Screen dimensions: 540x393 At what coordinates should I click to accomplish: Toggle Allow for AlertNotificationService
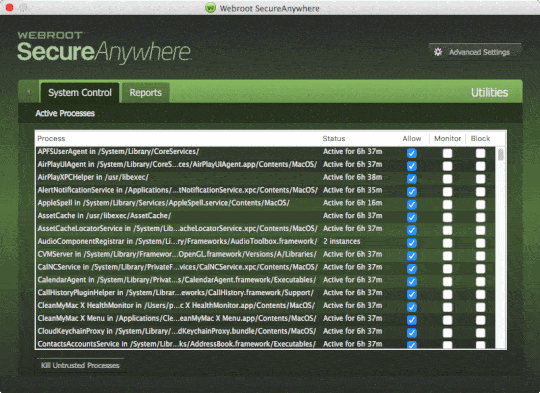click(412, 192)
